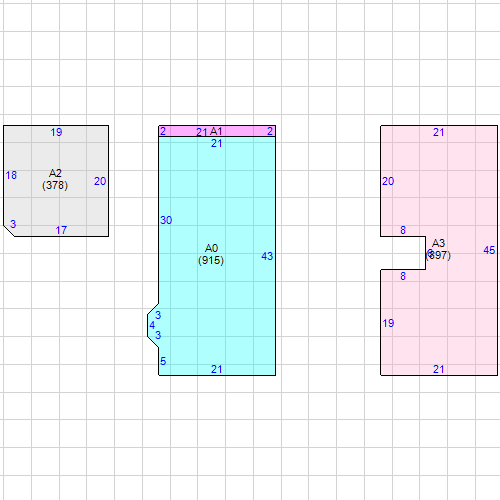Click dimension 19 on A2 top edge
500x500 pixels.
point(56,132)
